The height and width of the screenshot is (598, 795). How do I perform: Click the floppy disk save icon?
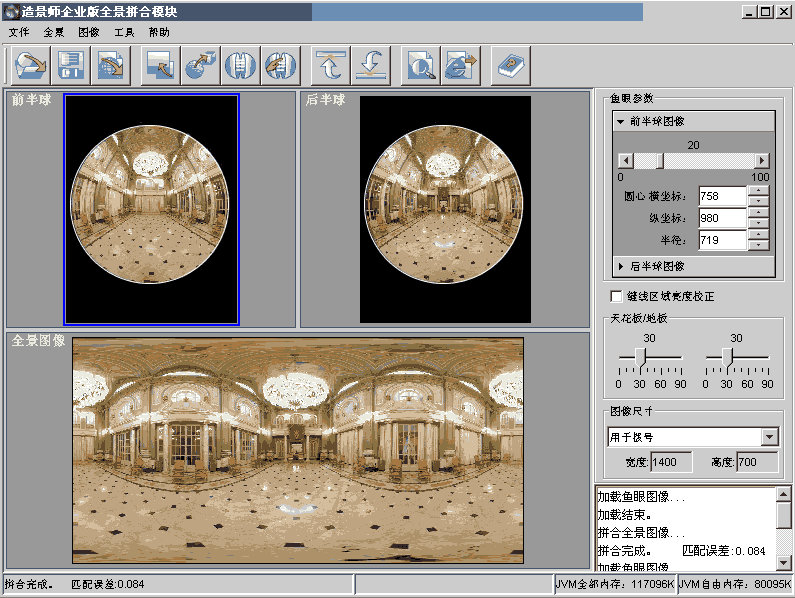[70, 65]
